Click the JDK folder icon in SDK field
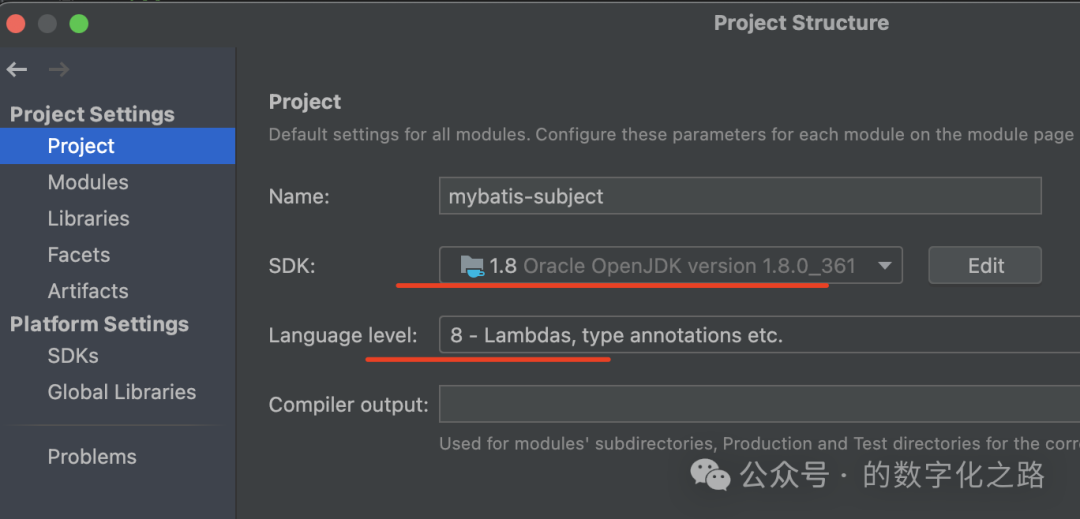 [472, 266]
